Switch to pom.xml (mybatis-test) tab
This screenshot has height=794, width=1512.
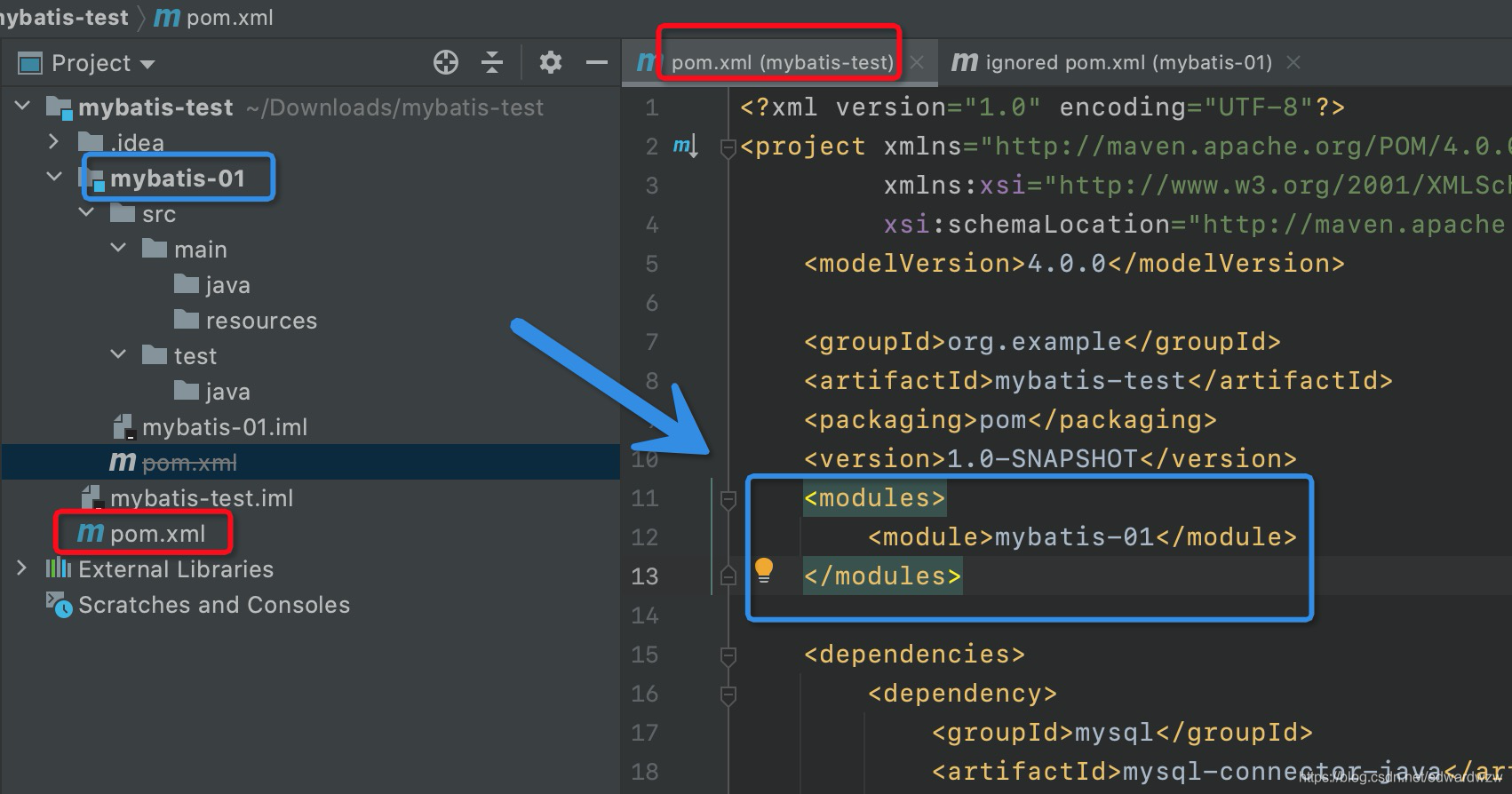click(x=782, y=62)
